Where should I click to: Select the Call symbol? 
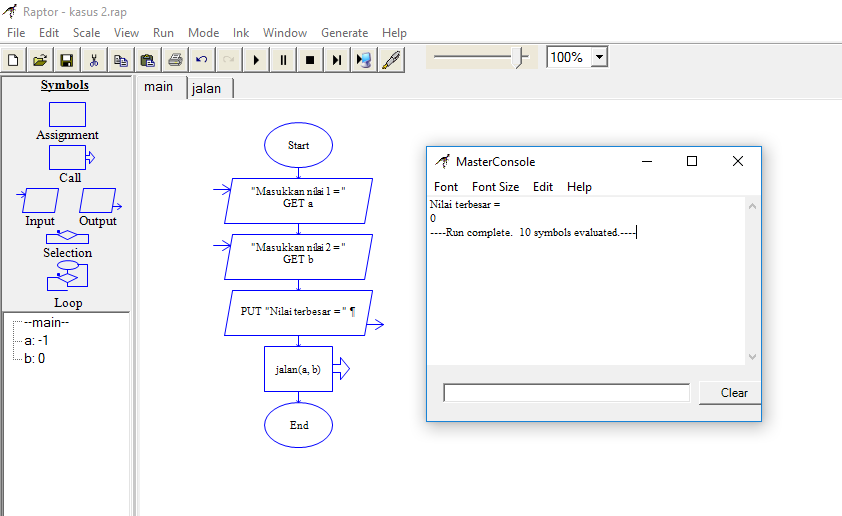71,157
